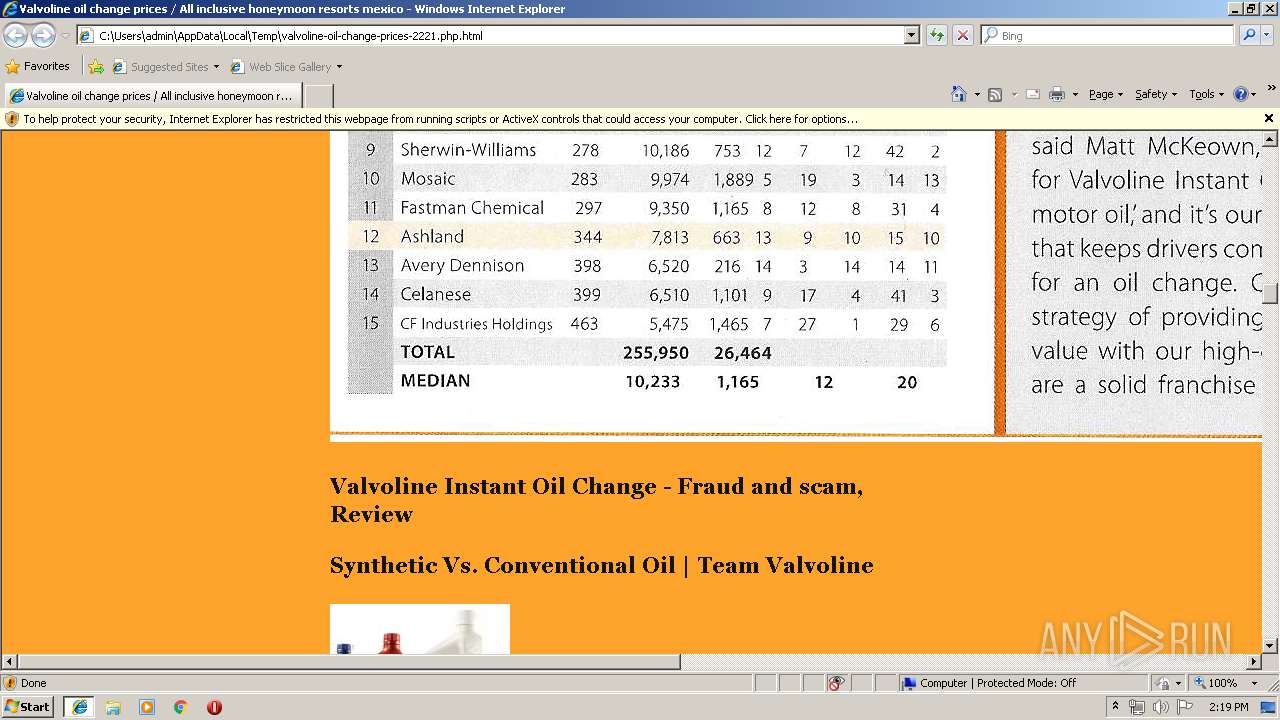
Task: Click the Show Desktop tray icon
Action: 1269,707
